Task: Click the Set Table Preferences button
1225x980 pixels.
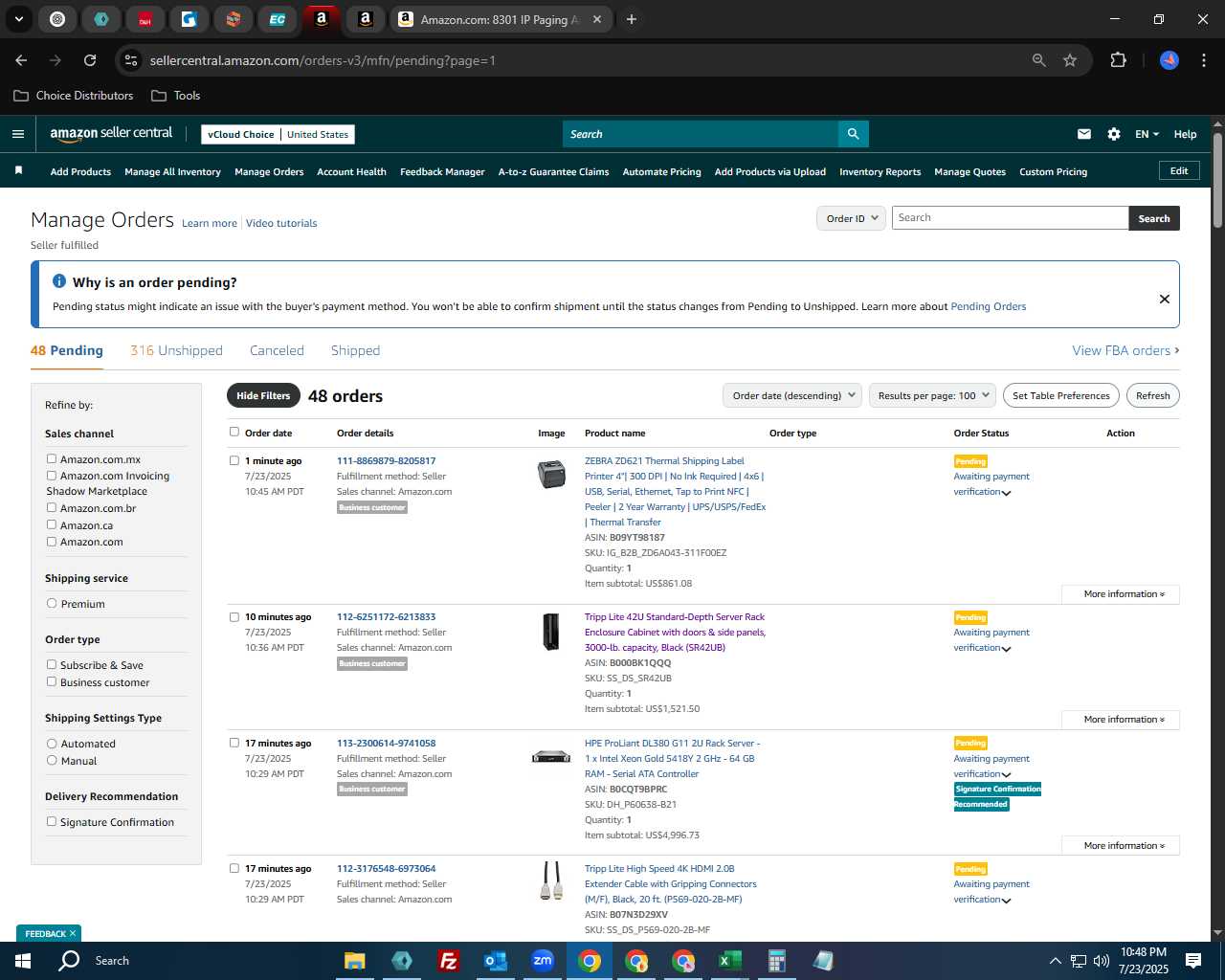Action: coord(1060,395)
